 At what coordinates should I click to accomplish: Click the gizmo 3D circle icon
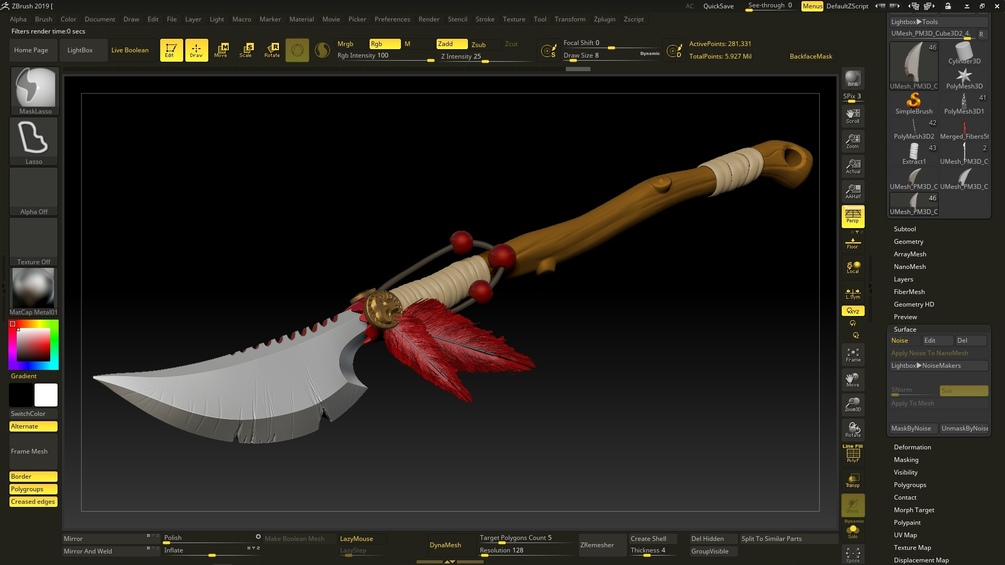click(x=297, y=50)
